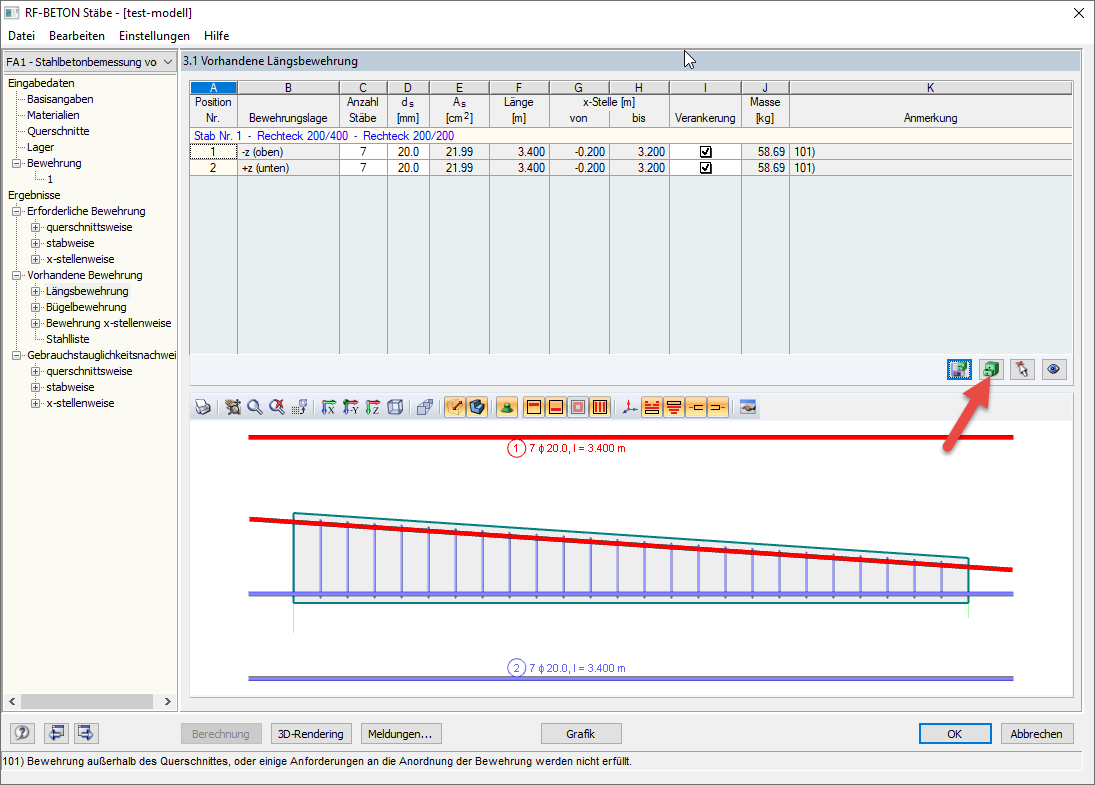This screenshot has width=1095, height=785.
Task: Click the 3D-Rendering button
Action: click(x=311, y=734)
